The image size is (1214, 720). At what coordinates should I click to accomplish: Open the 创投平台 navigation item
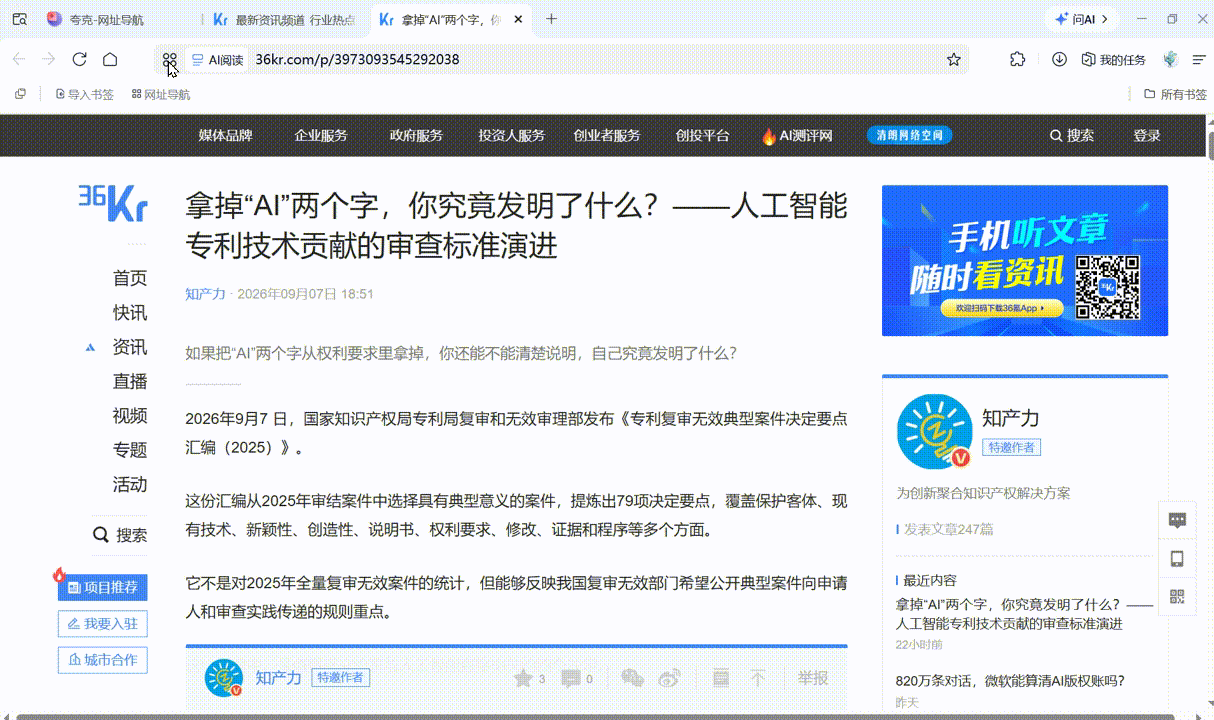(702, 136)
